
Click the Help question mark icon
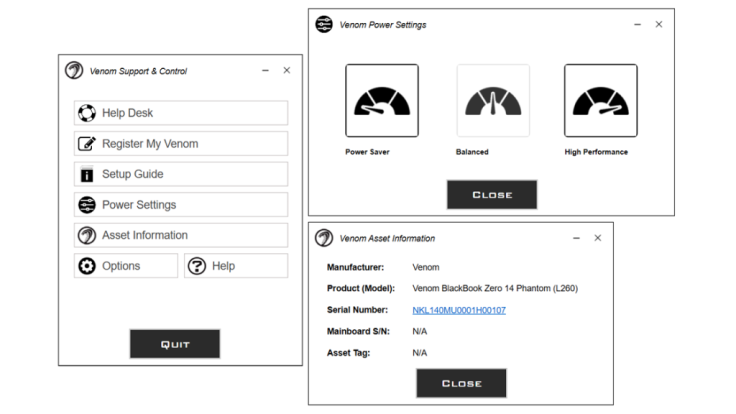pyautogui.click(x=197, y=266)
